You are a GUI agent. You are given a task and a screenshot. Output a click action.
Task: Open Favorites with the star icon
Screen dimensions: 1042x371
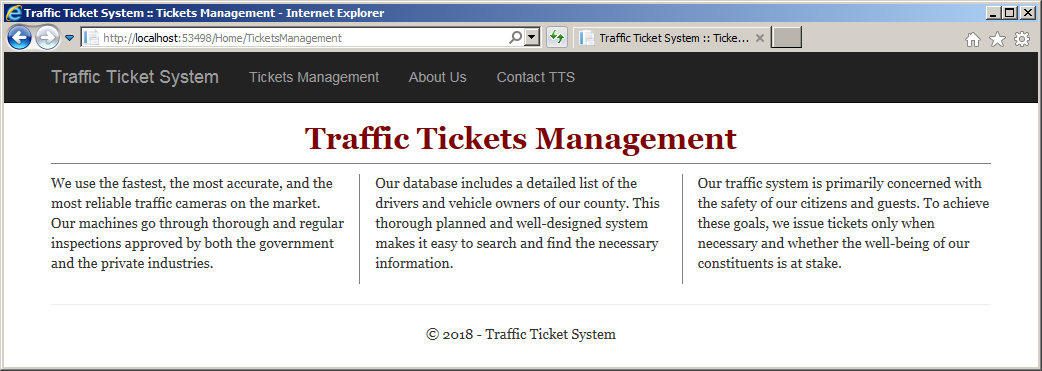pos(997,40)
